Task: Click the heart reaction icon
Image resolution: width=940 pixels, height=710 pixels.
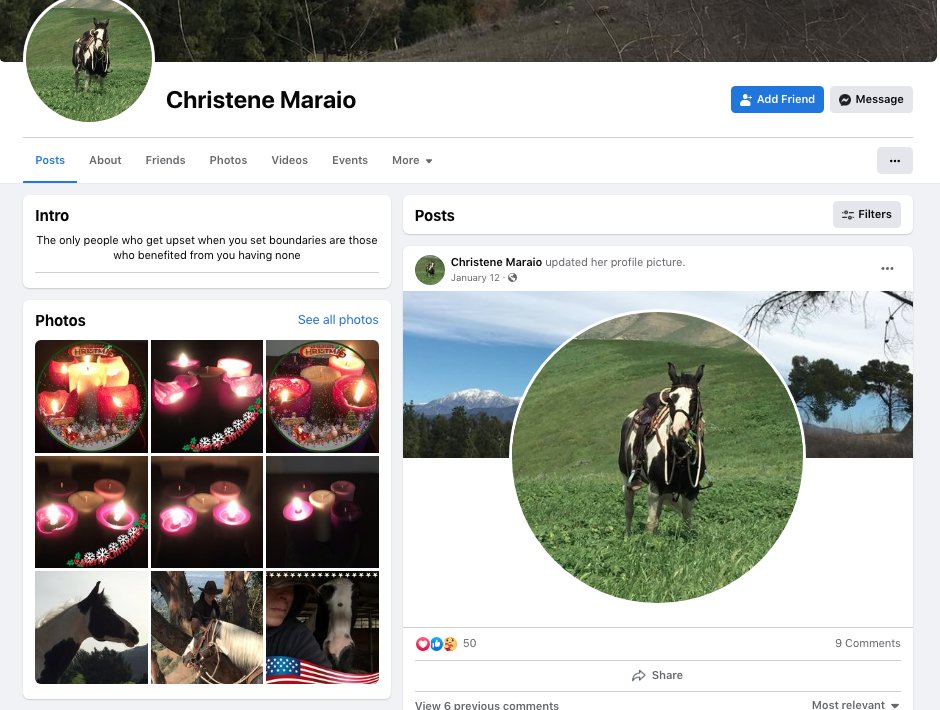Action: tap(422, 644)
